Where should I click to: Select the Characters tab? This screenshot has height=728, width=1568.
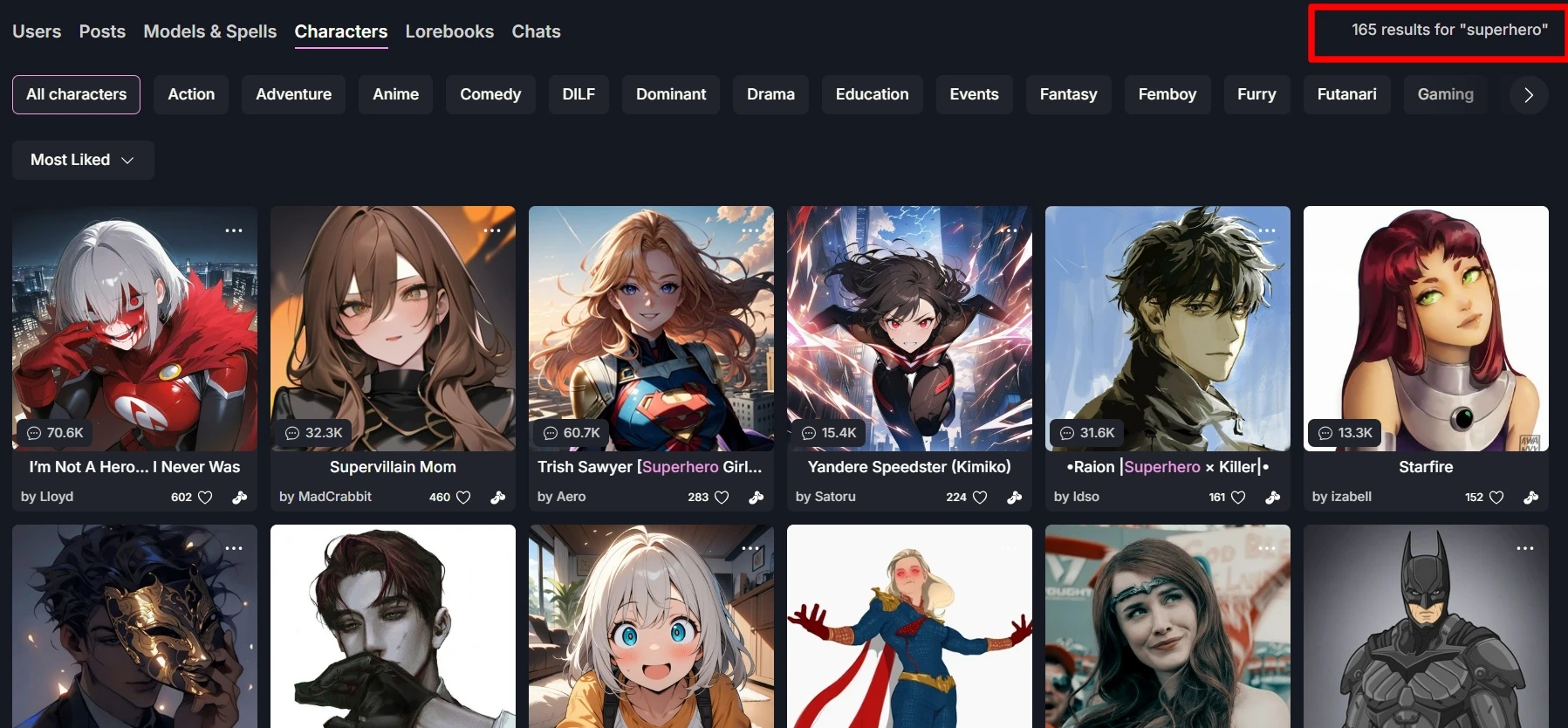341,31
